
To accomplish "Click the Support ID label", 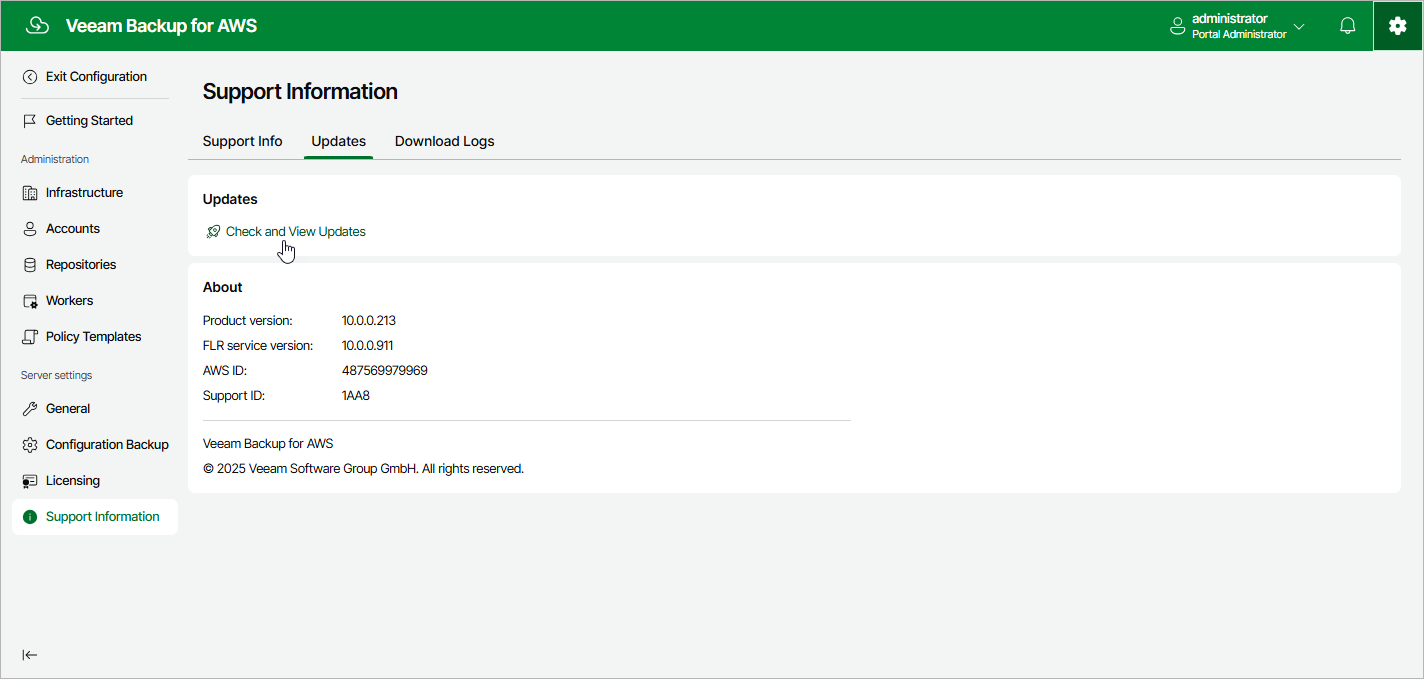I will 234,396.
